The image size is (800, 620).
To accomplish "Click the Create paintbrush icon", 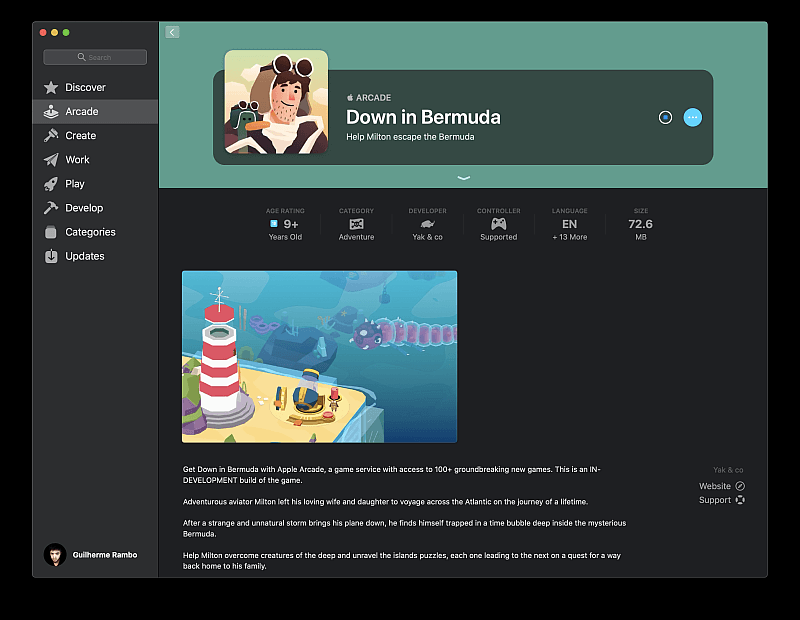I will pyautogui.click(x=51, y=136).
